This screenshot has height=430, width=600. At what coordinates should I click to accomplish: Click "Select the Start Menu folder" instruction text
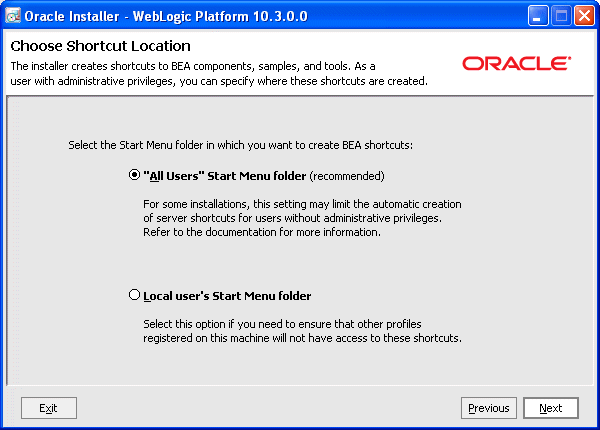[x=241, y=145]
